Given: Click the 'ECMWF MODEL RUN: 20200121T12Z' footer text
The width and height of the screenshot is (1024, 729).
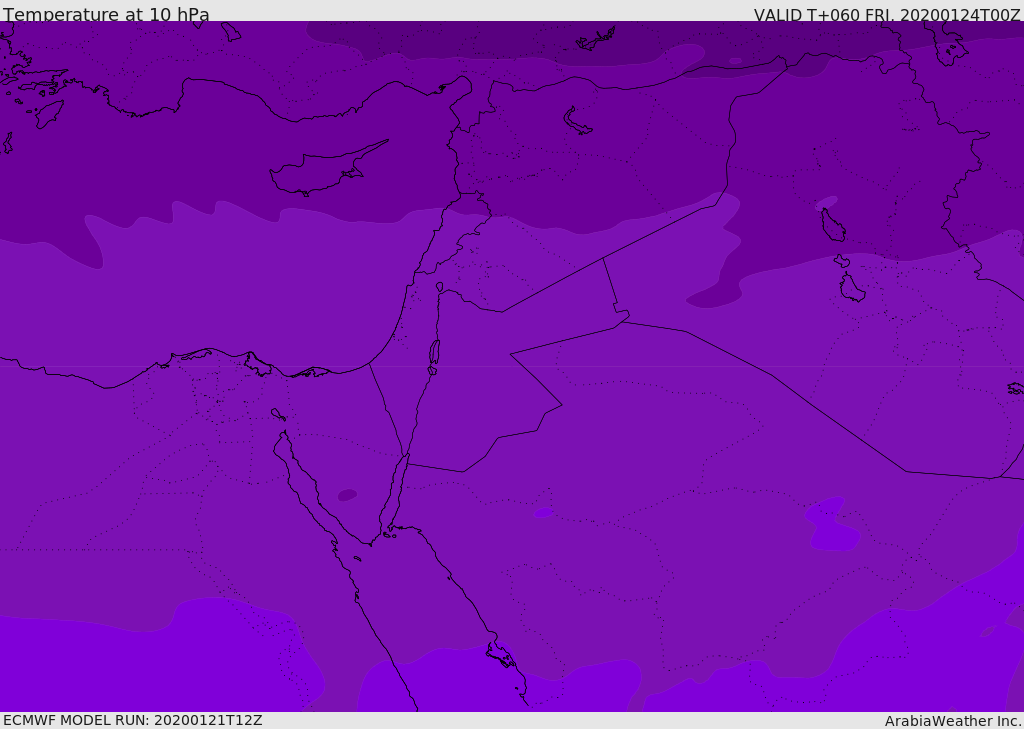Looking at the screenshot, I should [x=133, y=720].
